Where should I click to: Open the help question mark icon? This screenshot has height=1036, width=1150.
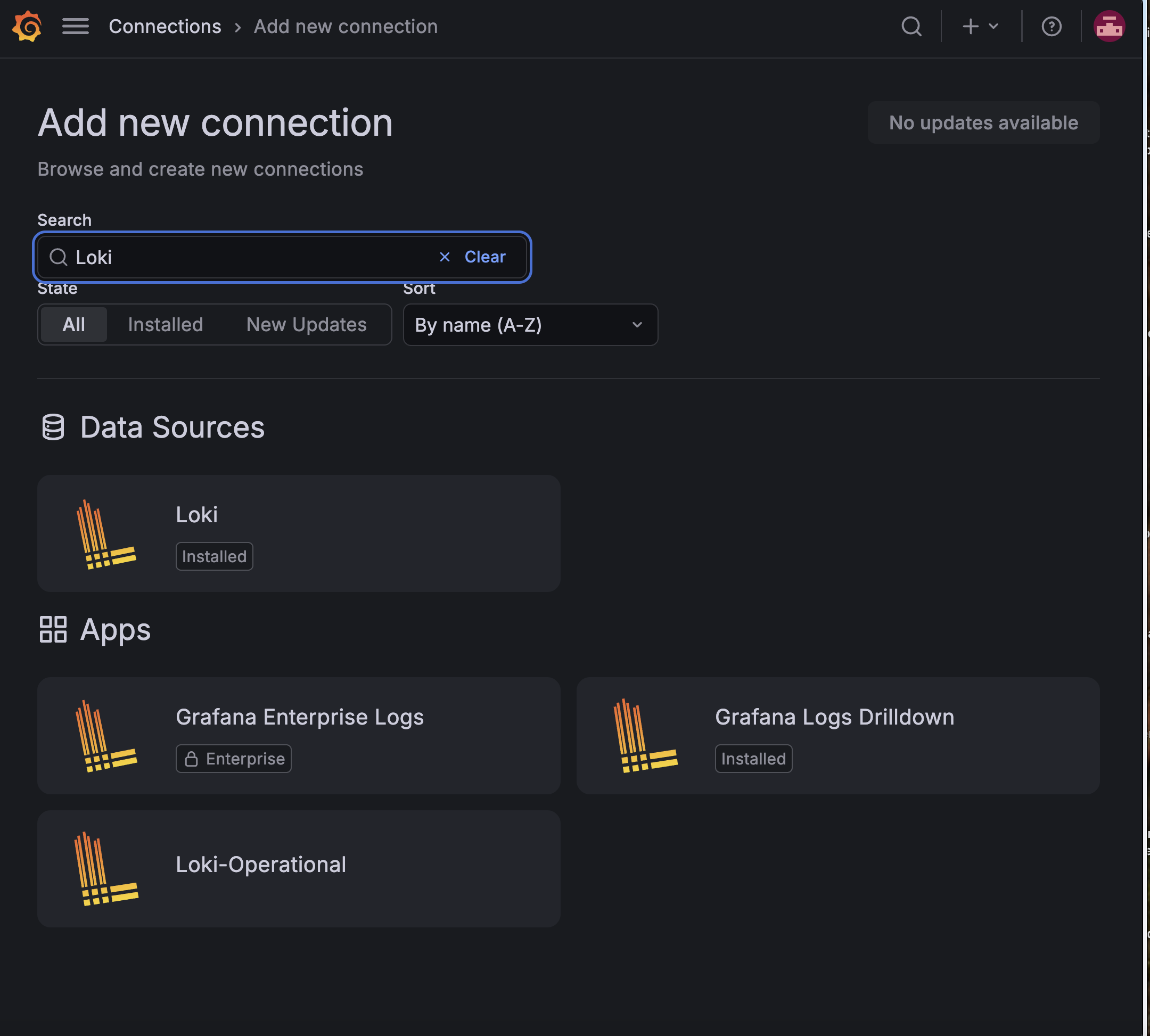[1052, 26]
